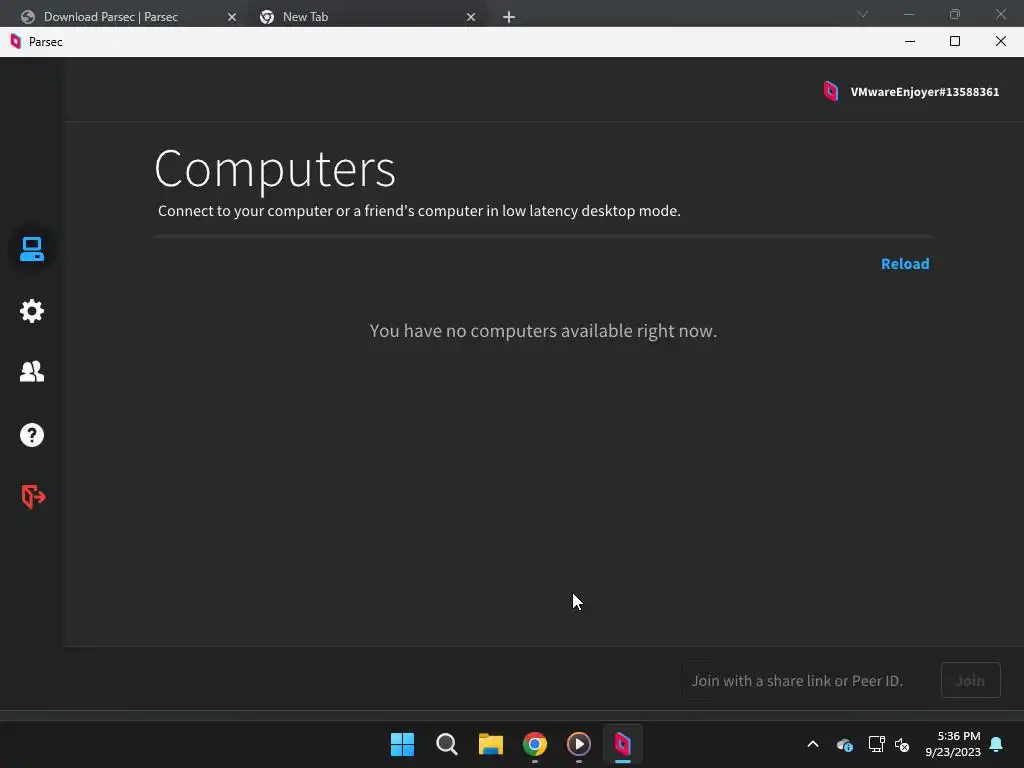Maximize the Parsec window
The height and width of the screenshot is (768, 1024).
coord(955,41)
